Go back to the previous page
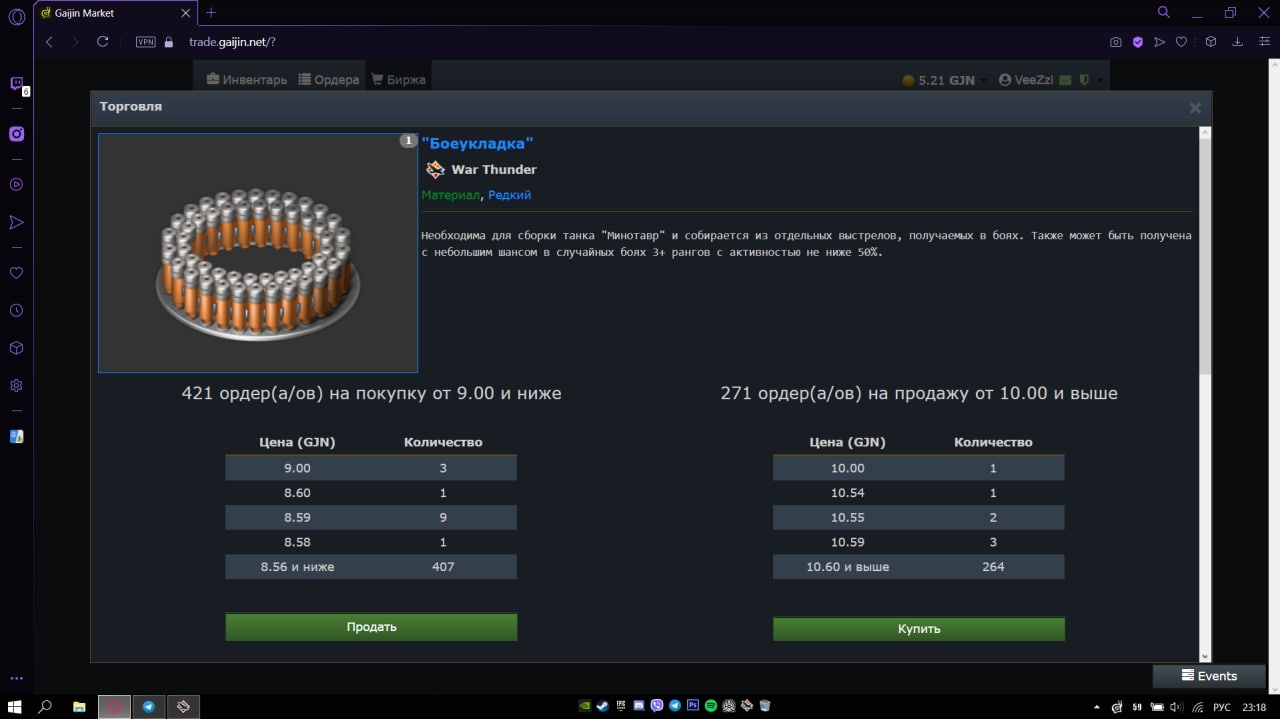1280x719 pixels. [49, 42]
